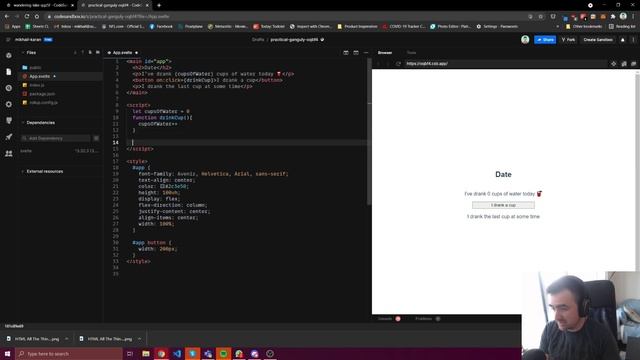The image size is (640, 360).
Task: Click the blue Share button
Action: pyautogui.click(x=545, y=40)
